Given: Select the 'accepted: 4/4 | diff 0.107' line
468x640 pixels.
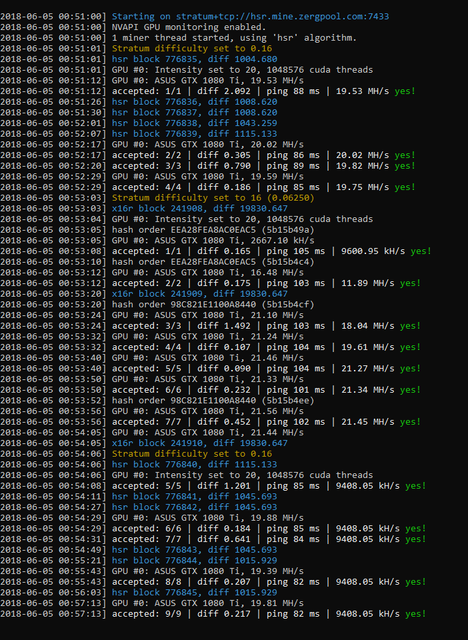Looking at the screenshot, I should coord(211,347).
